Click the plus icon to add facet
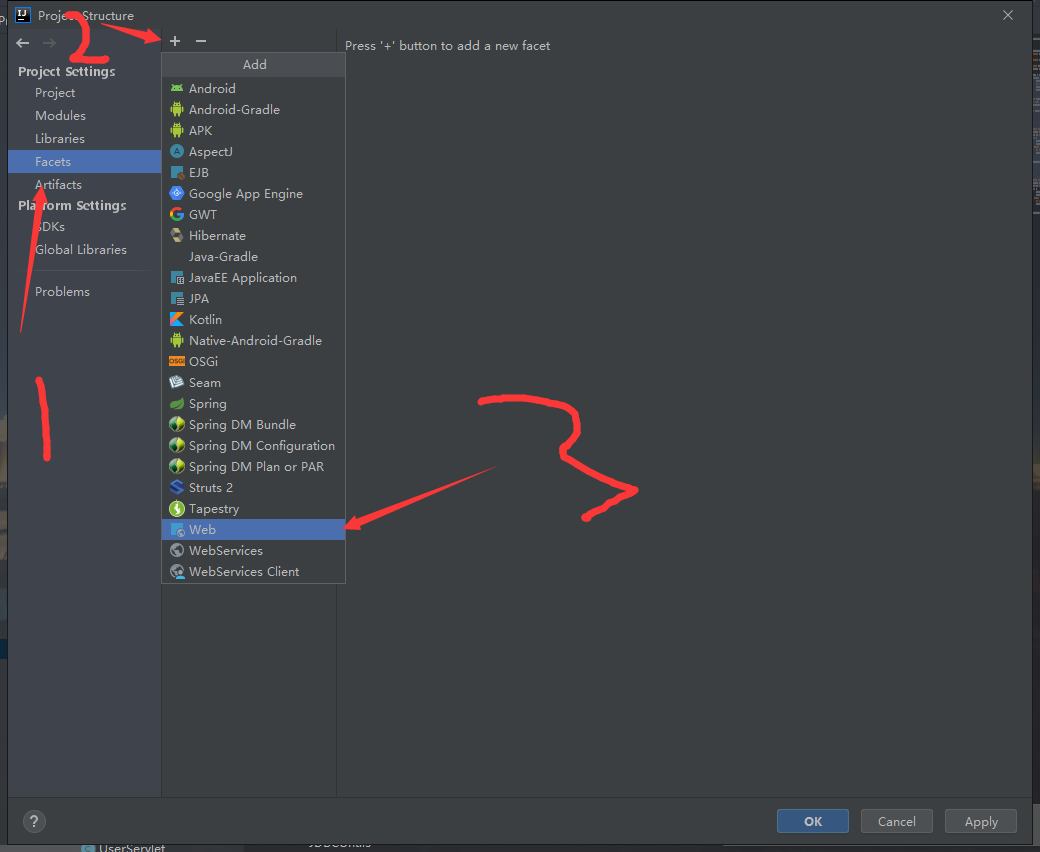The height and width of the screenshot is (852, 1040). click(175, 41)
